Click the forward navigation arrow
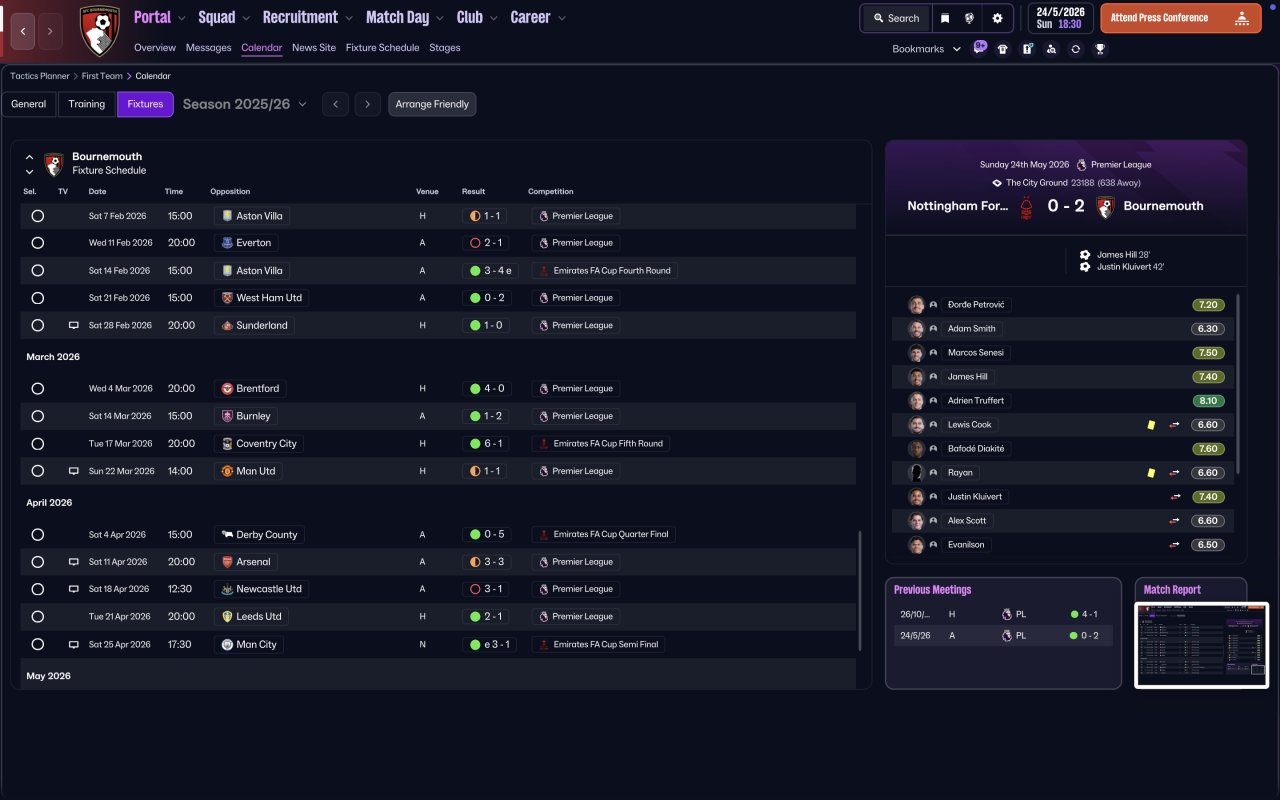 click(50, 31)
